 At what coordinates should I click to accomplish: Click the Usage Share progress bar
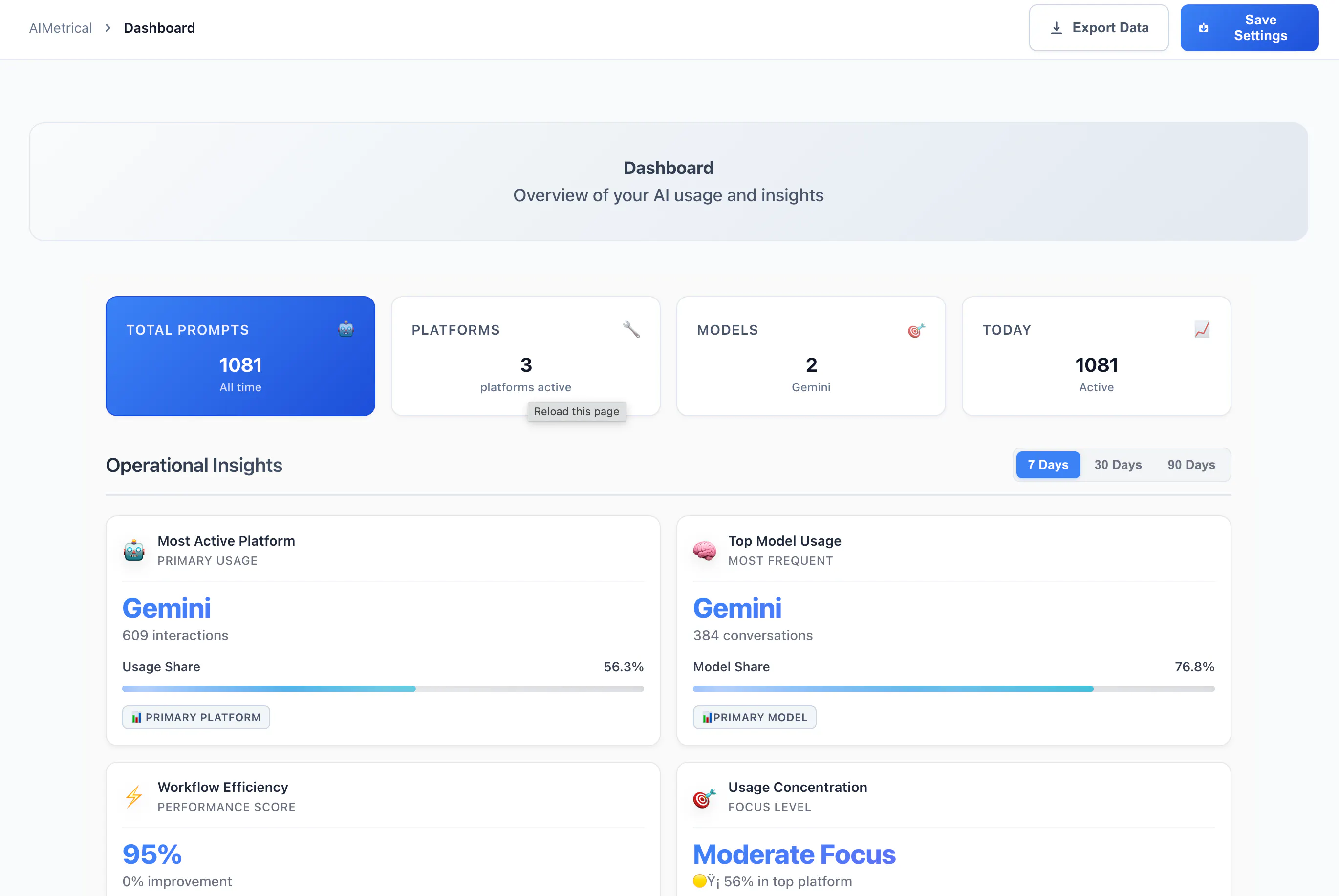click(383, 689)
